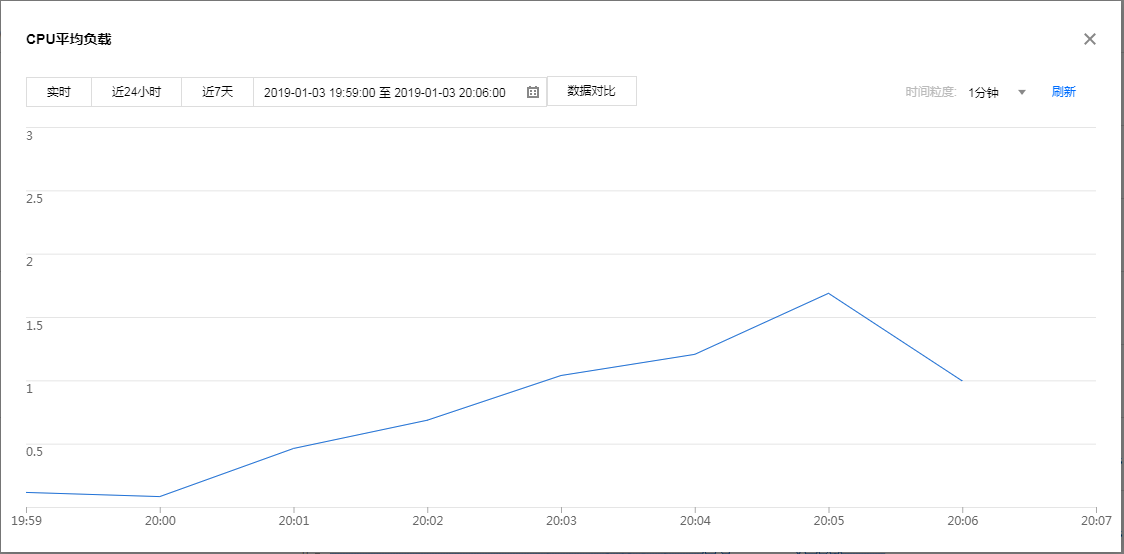The image size is (1124, 554).
Task: Click the data point at 20:04
Action: (x=694, y=354)
